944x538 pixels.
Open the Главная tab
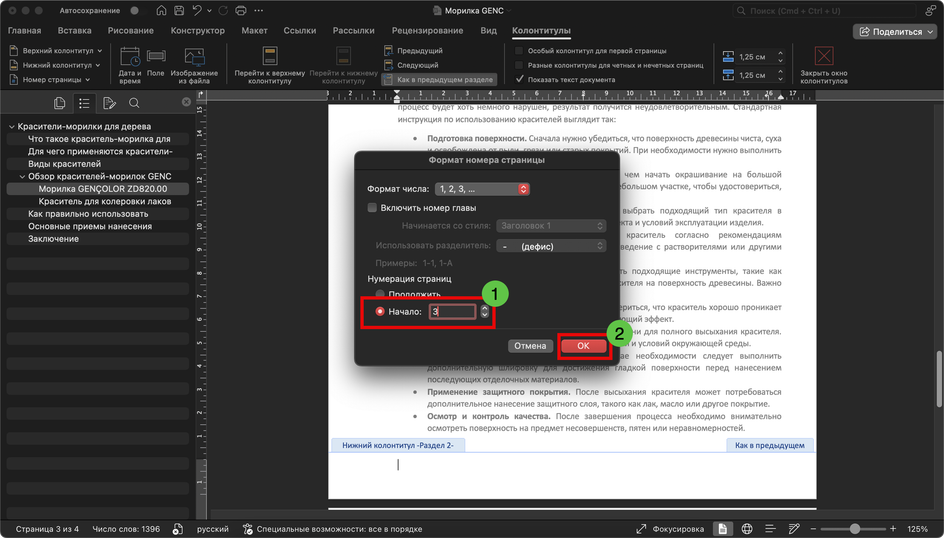pos(25,31)
